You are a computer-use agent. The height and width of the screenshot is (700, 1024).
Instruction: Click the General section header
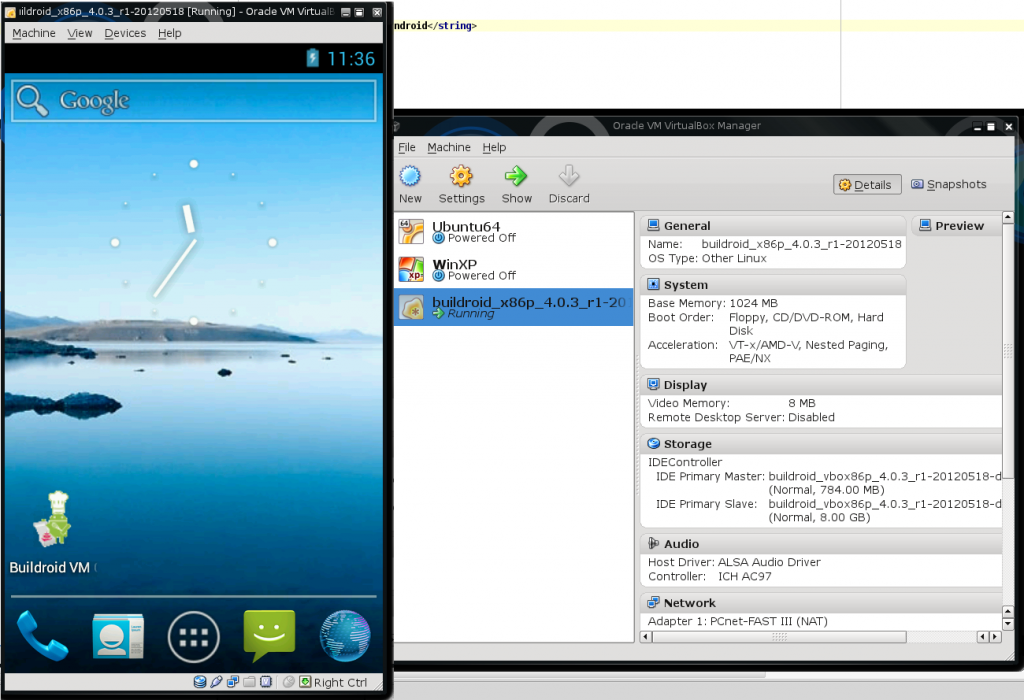[x=773, y=226]
